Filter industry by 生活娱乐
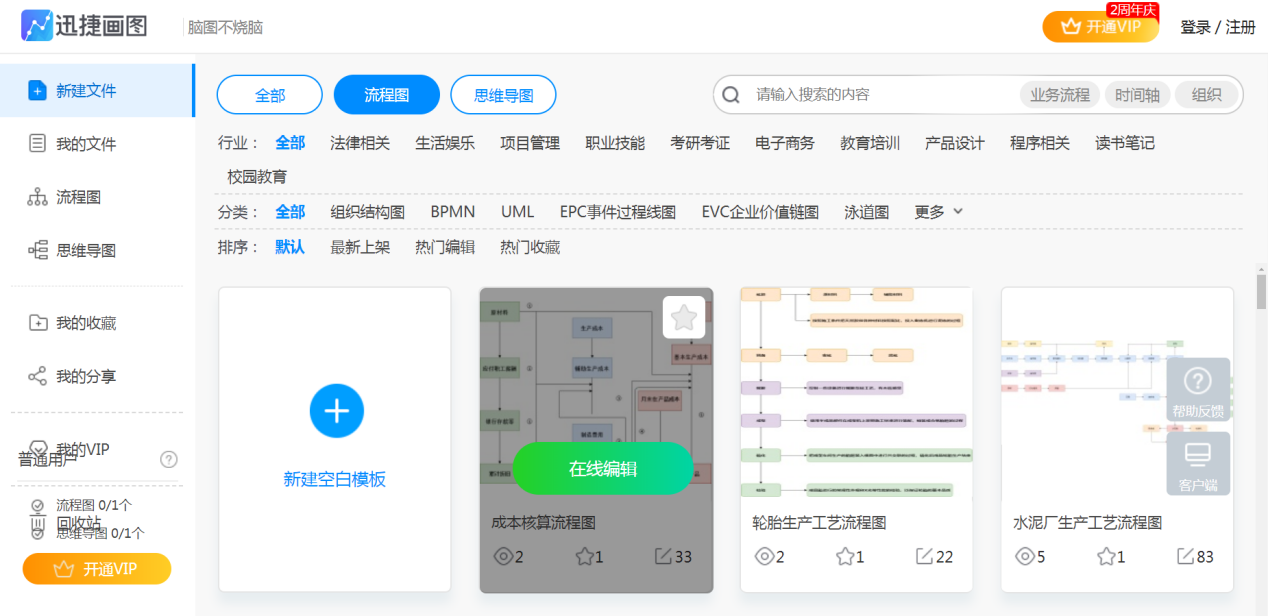The height and width of the screenshot is (616, 1268). point(445,143)
